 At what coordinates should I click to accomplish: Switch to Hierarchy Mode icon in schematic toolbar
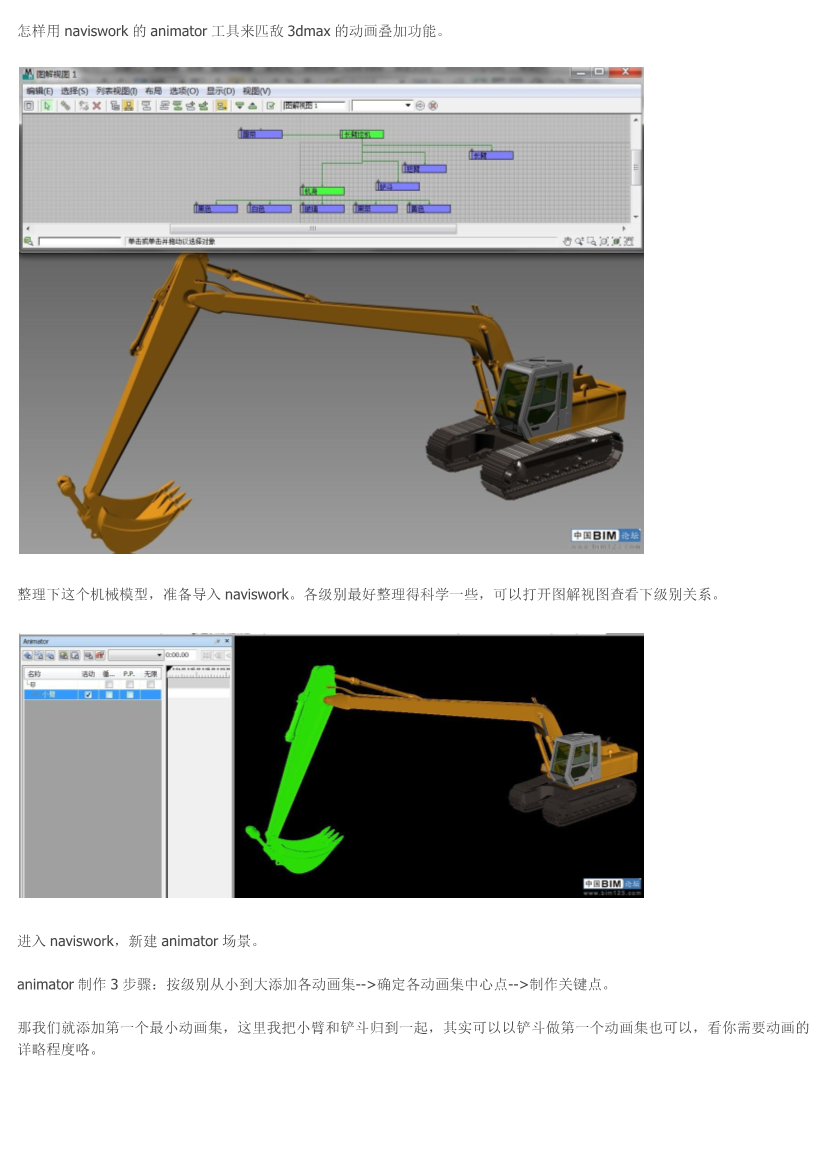coord(116,105)
